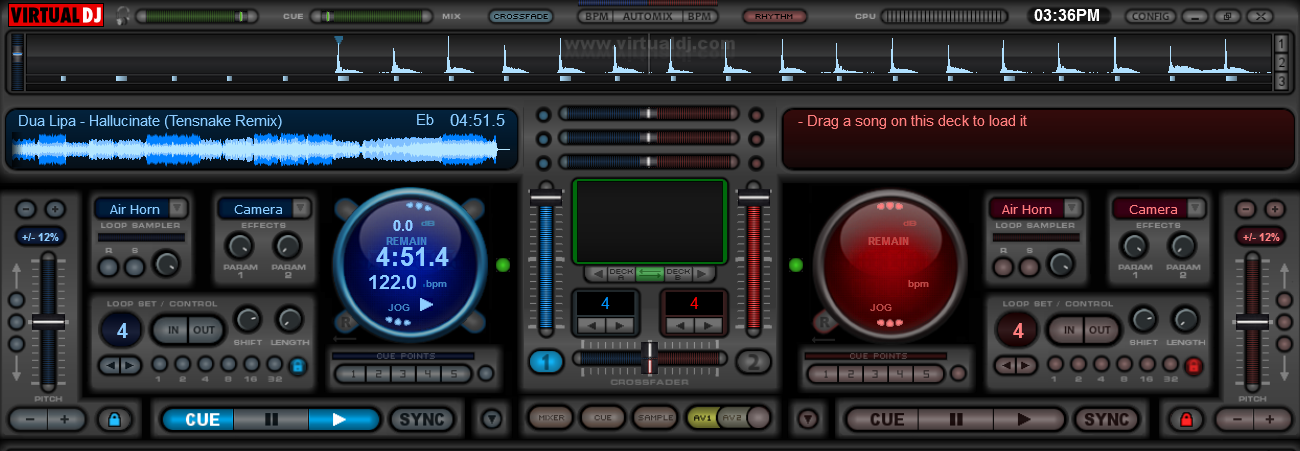1300x451 pixels.
Task: Click CUE on the right deck transport
Action: pyautogui.click(x=883, y=420)
